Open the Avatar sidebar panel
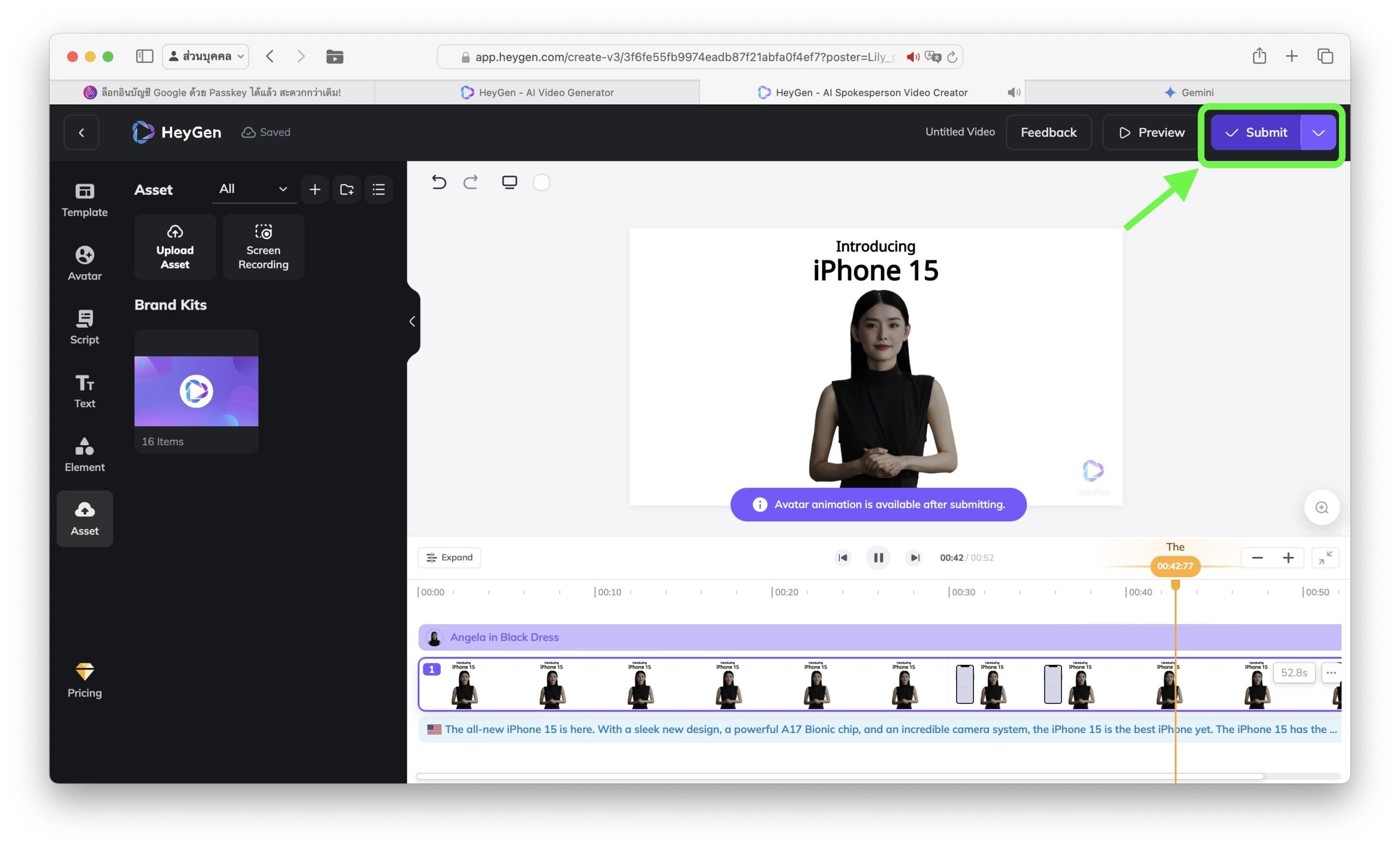The image size is (1400, 849). click(x=84, y=263)
